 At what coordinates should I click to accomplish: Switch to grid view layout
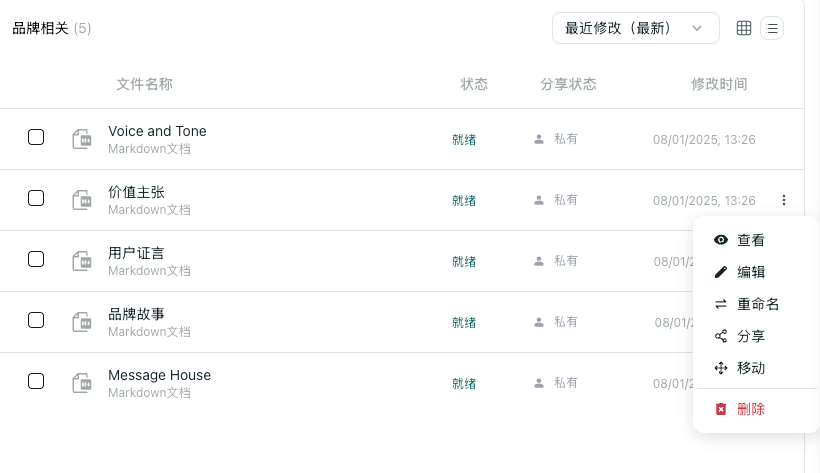[744, 28]
